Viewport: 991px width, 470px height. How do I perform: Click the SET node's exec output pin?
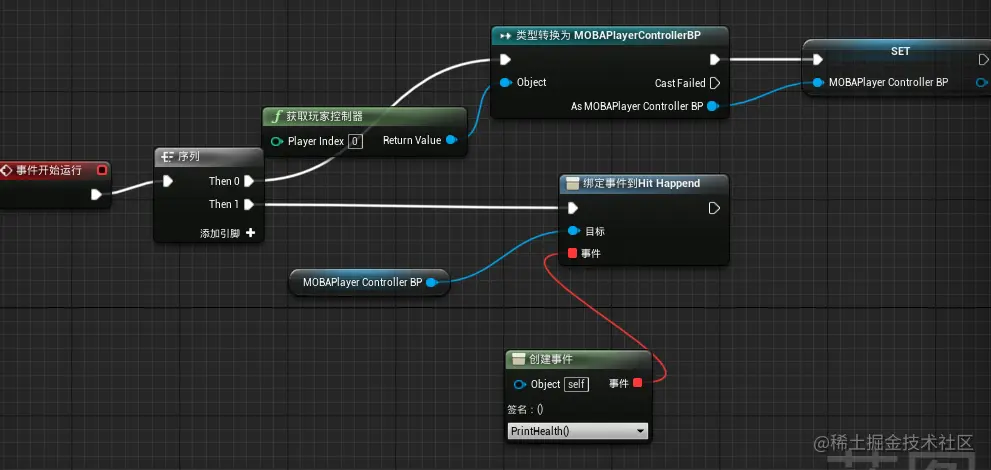point(983,59)
